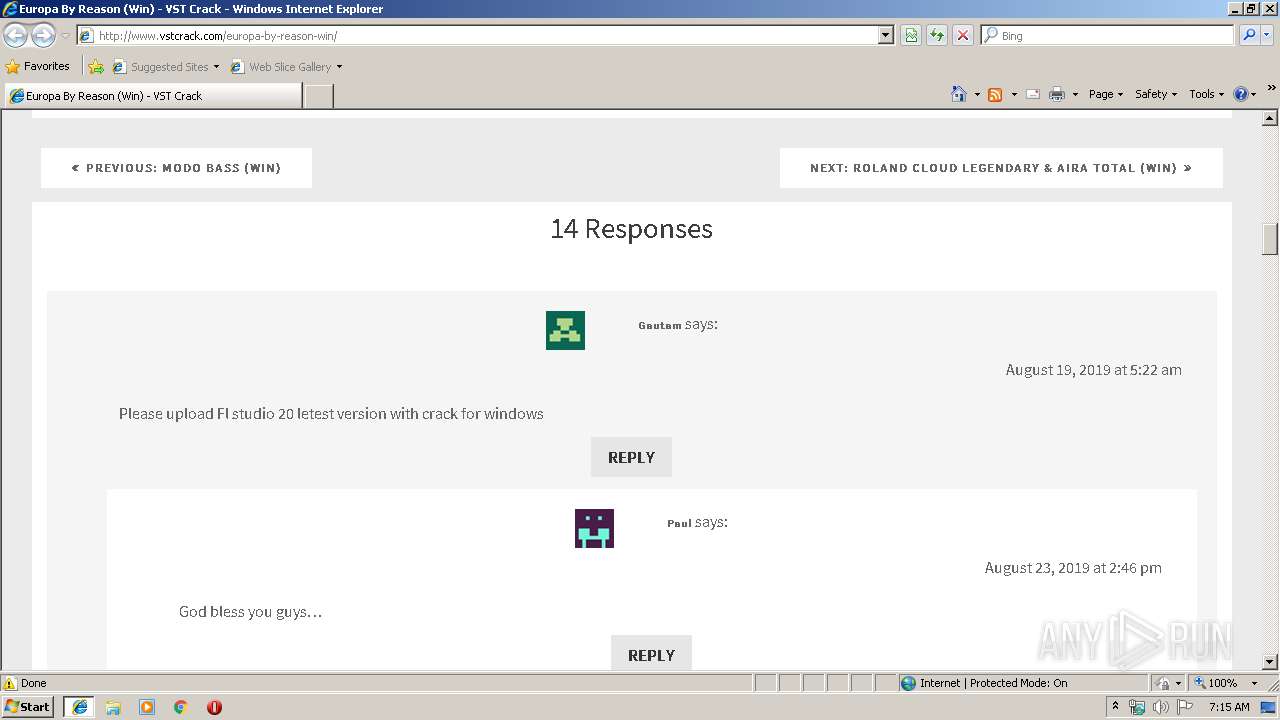Image resolution: width=1280 pixels, height=720 pixels.
Task: Open the Favorites star button
Action: click(x=38, y=66)
